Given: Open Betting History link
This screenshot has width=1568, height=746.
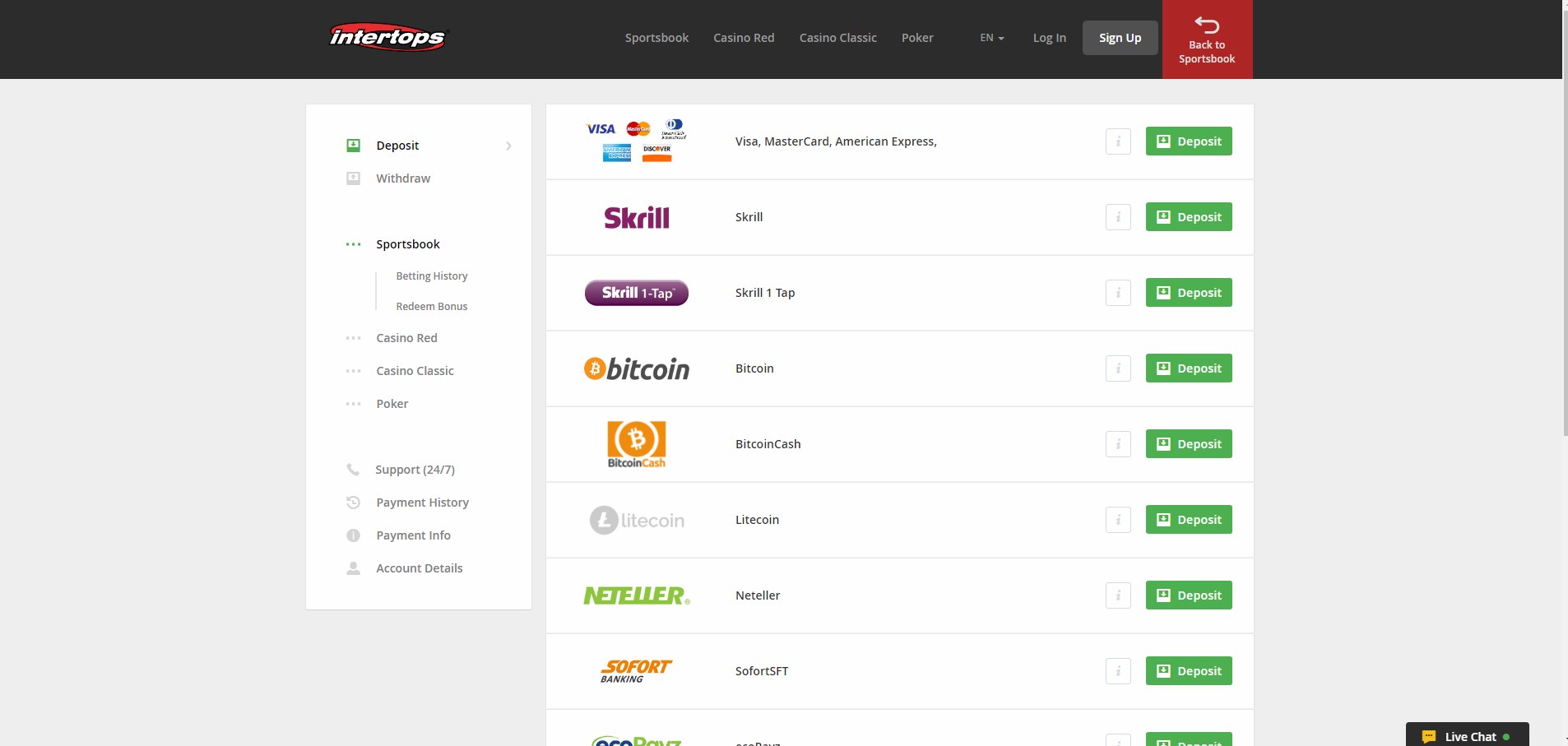Looking at the screenshot, I should pos(432,276).
